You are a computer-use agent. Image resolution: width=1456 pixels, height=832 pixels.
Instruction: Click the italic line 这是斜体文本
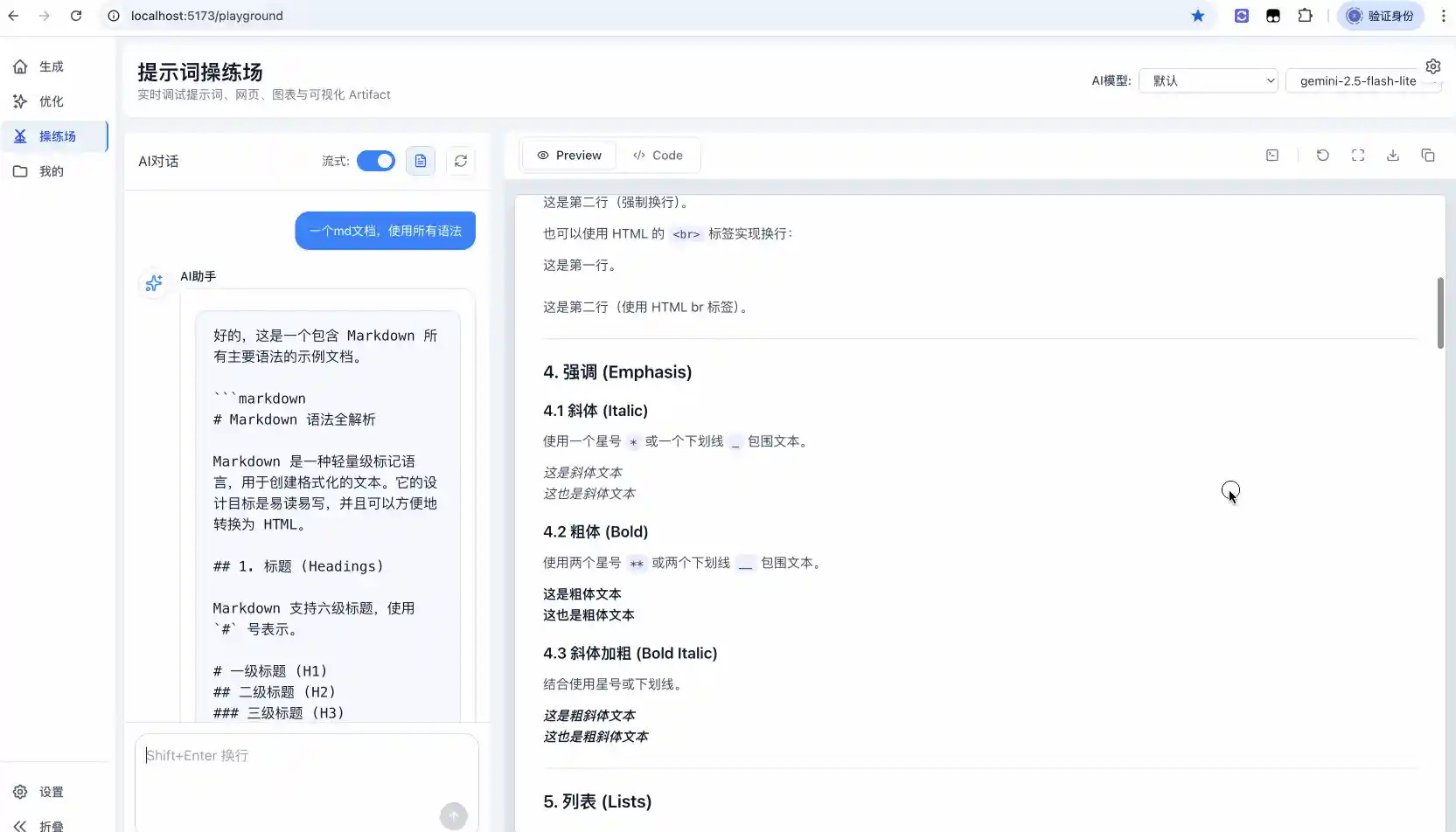pyautogui.click(x=582, y=473)
